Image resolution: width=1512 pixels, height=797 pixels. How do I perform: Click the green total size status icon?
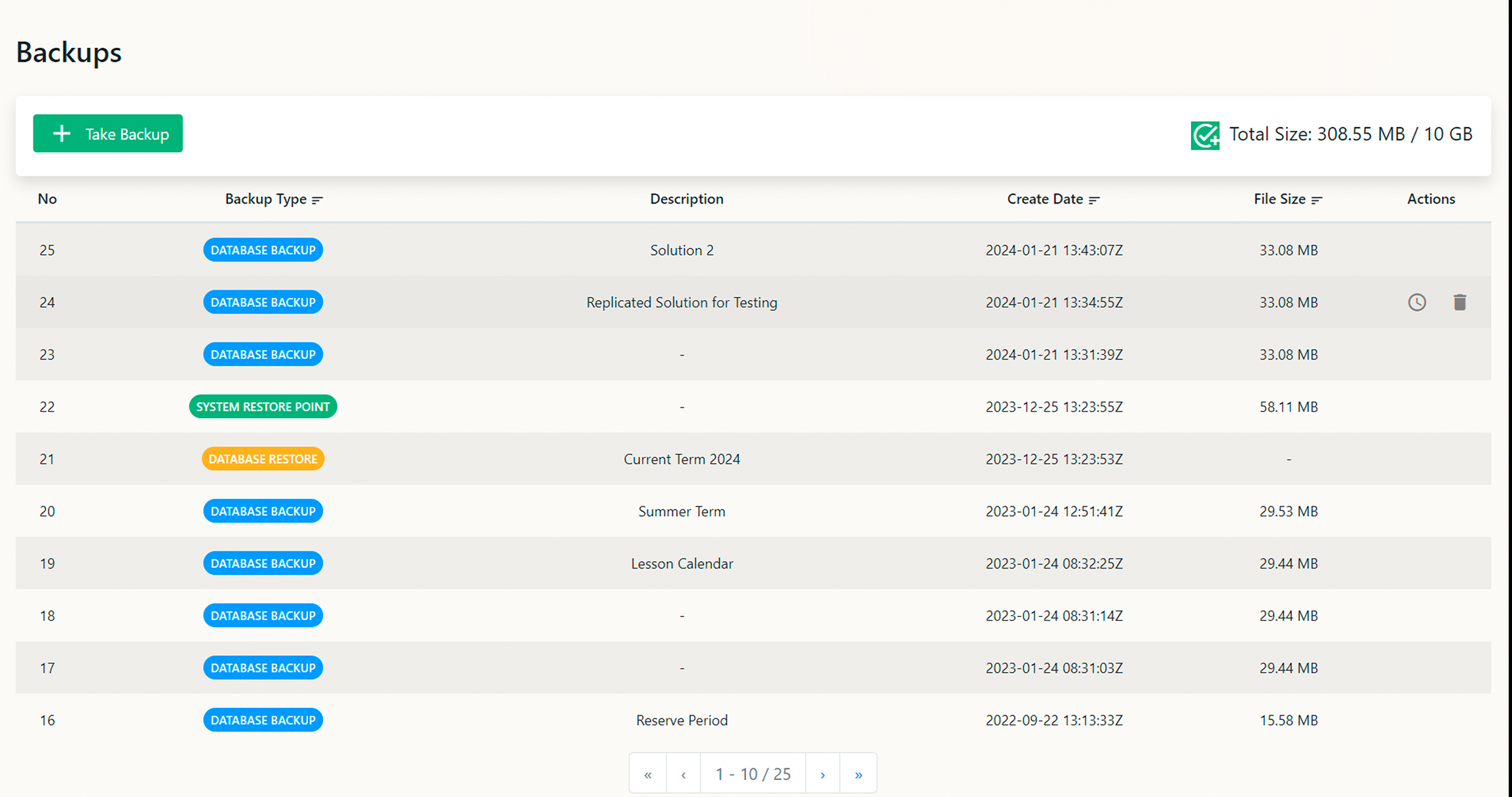(x=1205, y=135)
